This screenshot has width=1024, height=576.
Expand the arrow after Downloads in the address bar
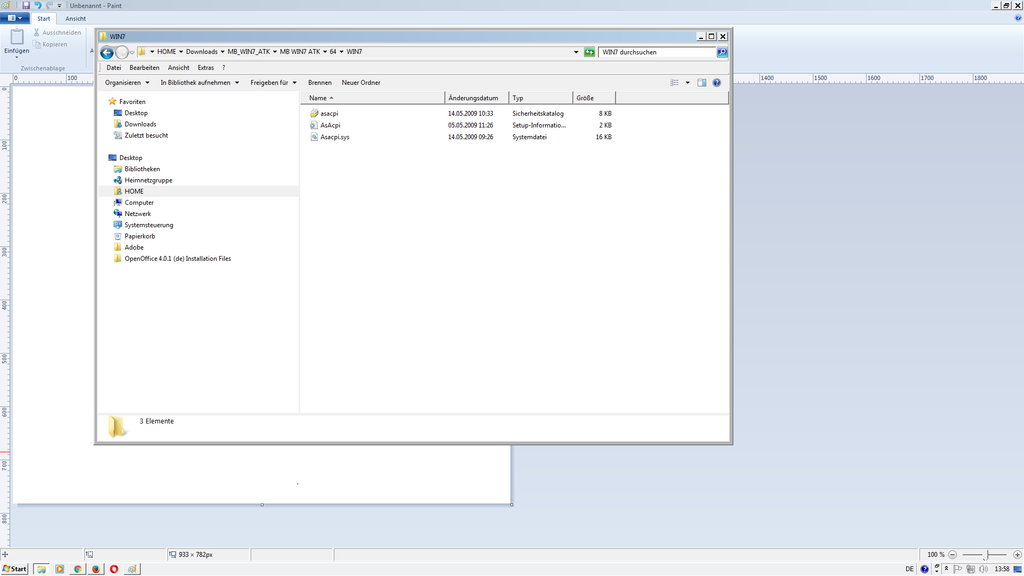click(223, 52)
